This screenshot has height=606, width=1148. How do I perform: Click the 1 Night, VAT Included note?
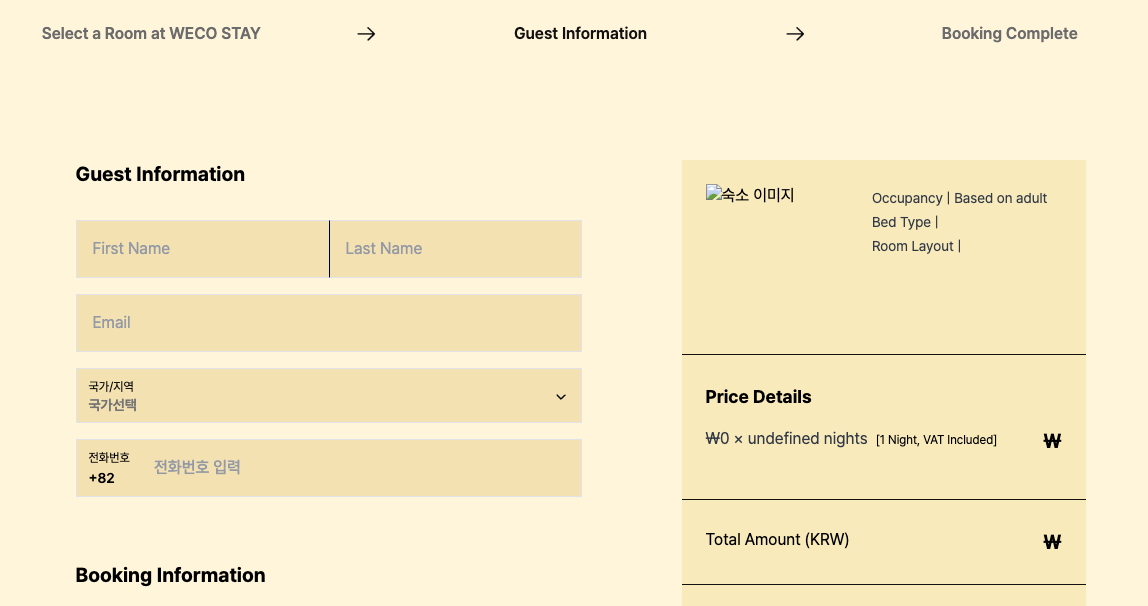(936, 440)
